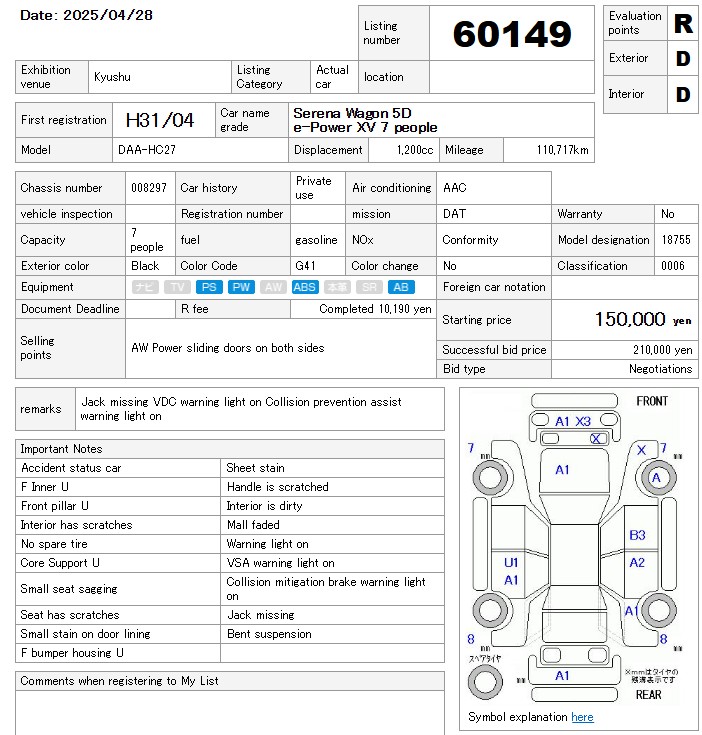The height and width of the screenshot is (735, 702).
Task: Click the car name Serena Wagon 5D
Action: coord(352,113)
